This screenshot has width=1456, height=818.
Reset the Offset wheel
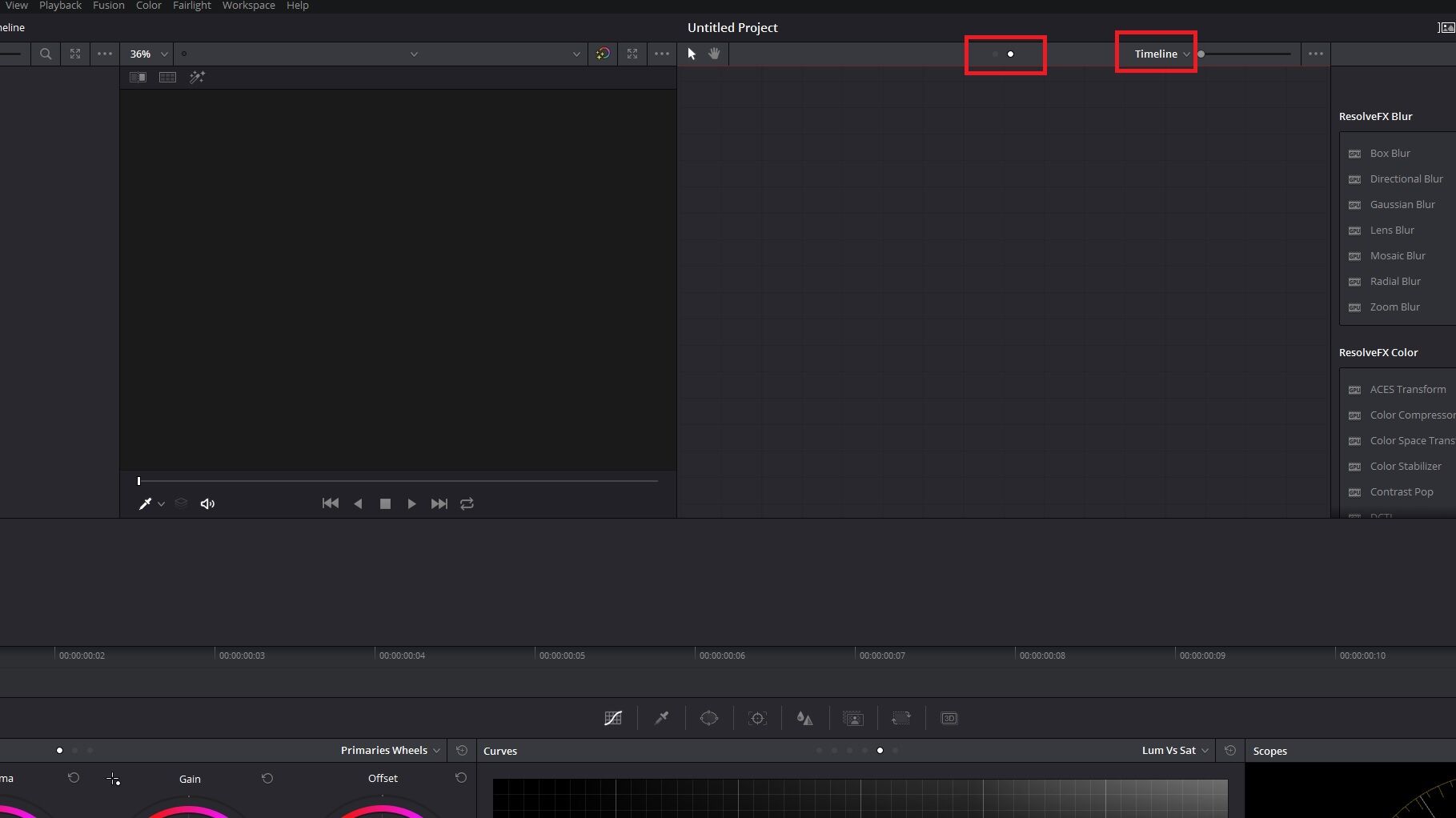[461, 778]
